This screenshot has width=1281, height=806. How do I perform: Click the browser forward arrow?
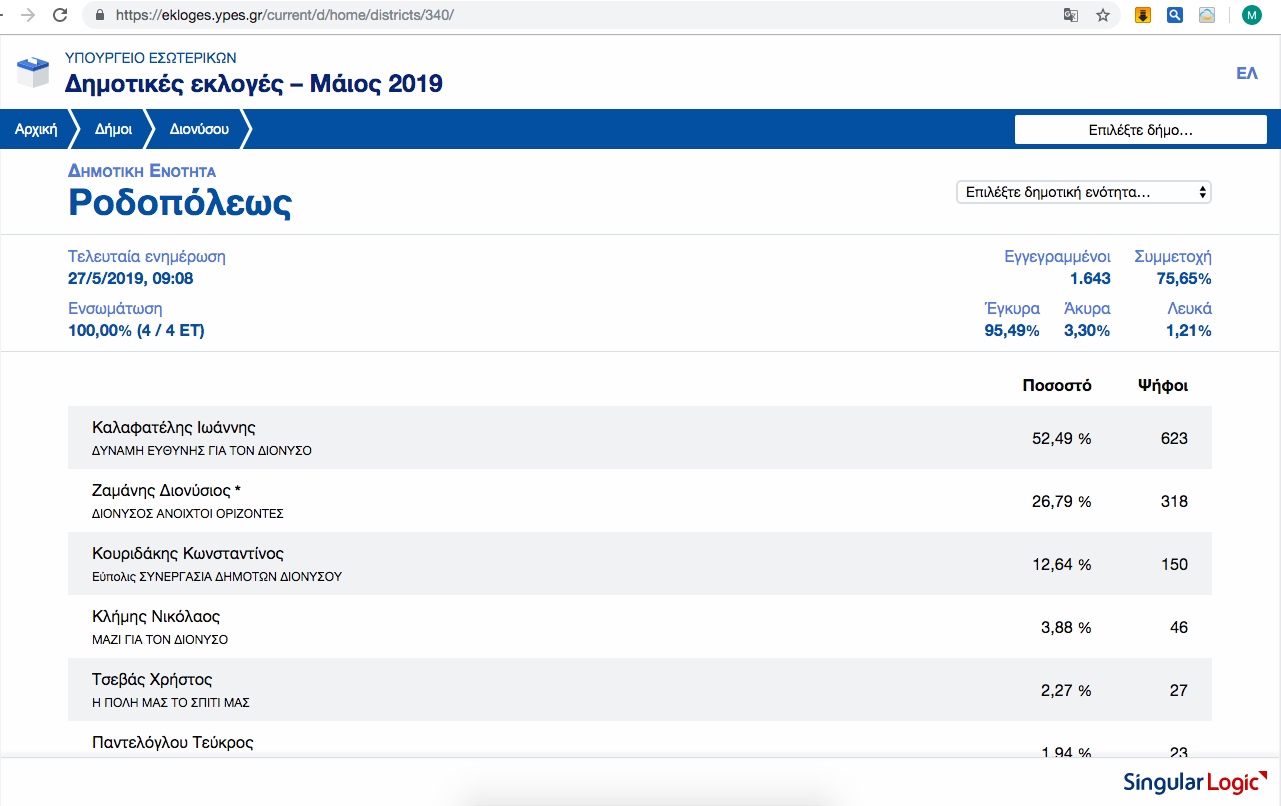pos(28,15)
